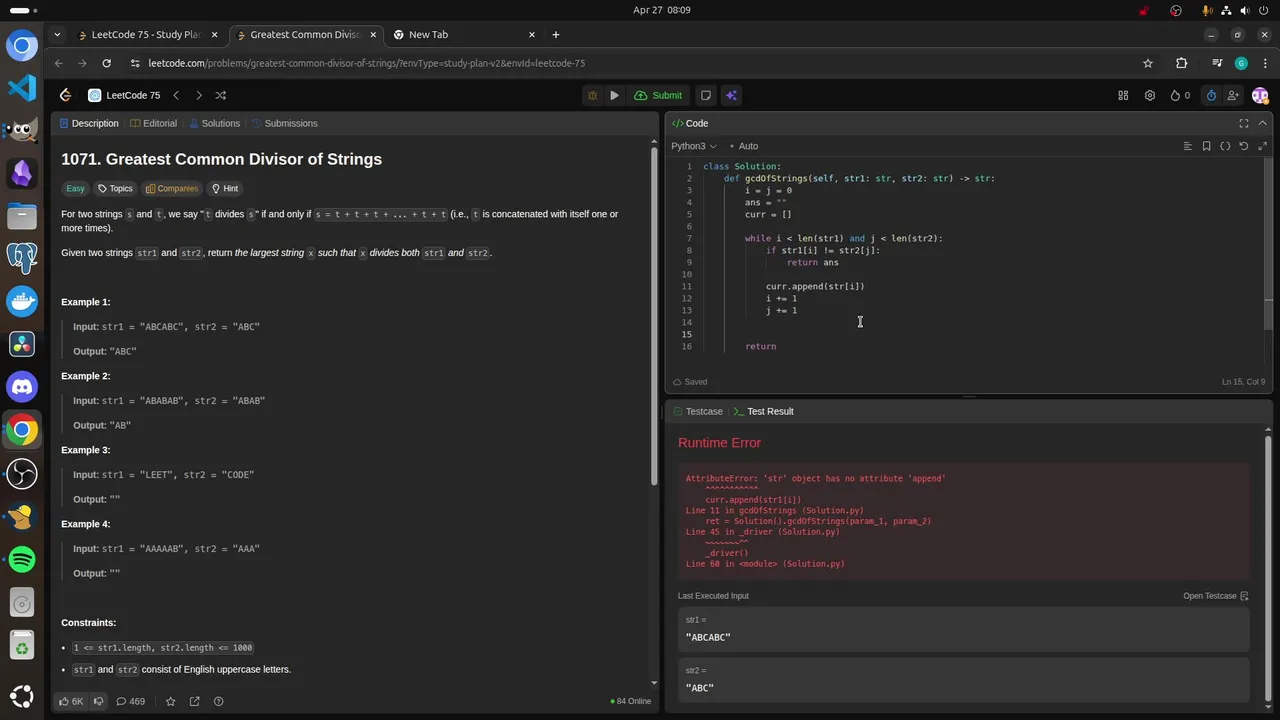This screenshot has width=1280, height=720.
Task: Run the code with the play icon
Action: pos(614,95)
